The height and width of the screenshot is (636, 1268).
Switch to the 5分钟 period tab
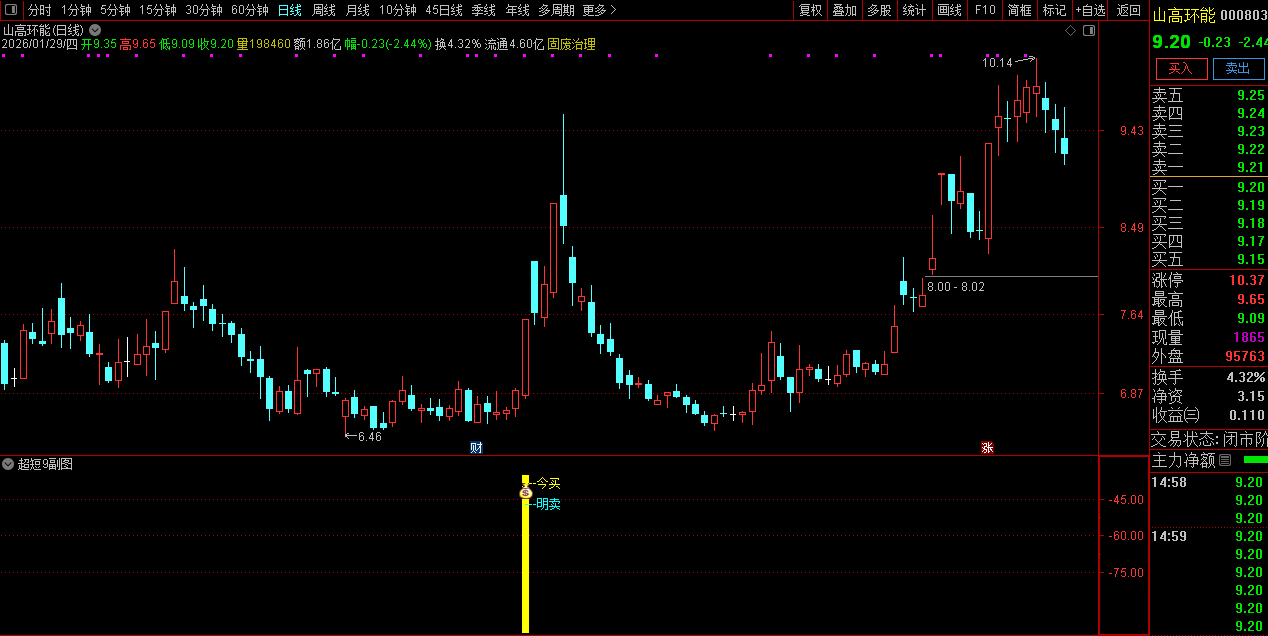[115, 10]
